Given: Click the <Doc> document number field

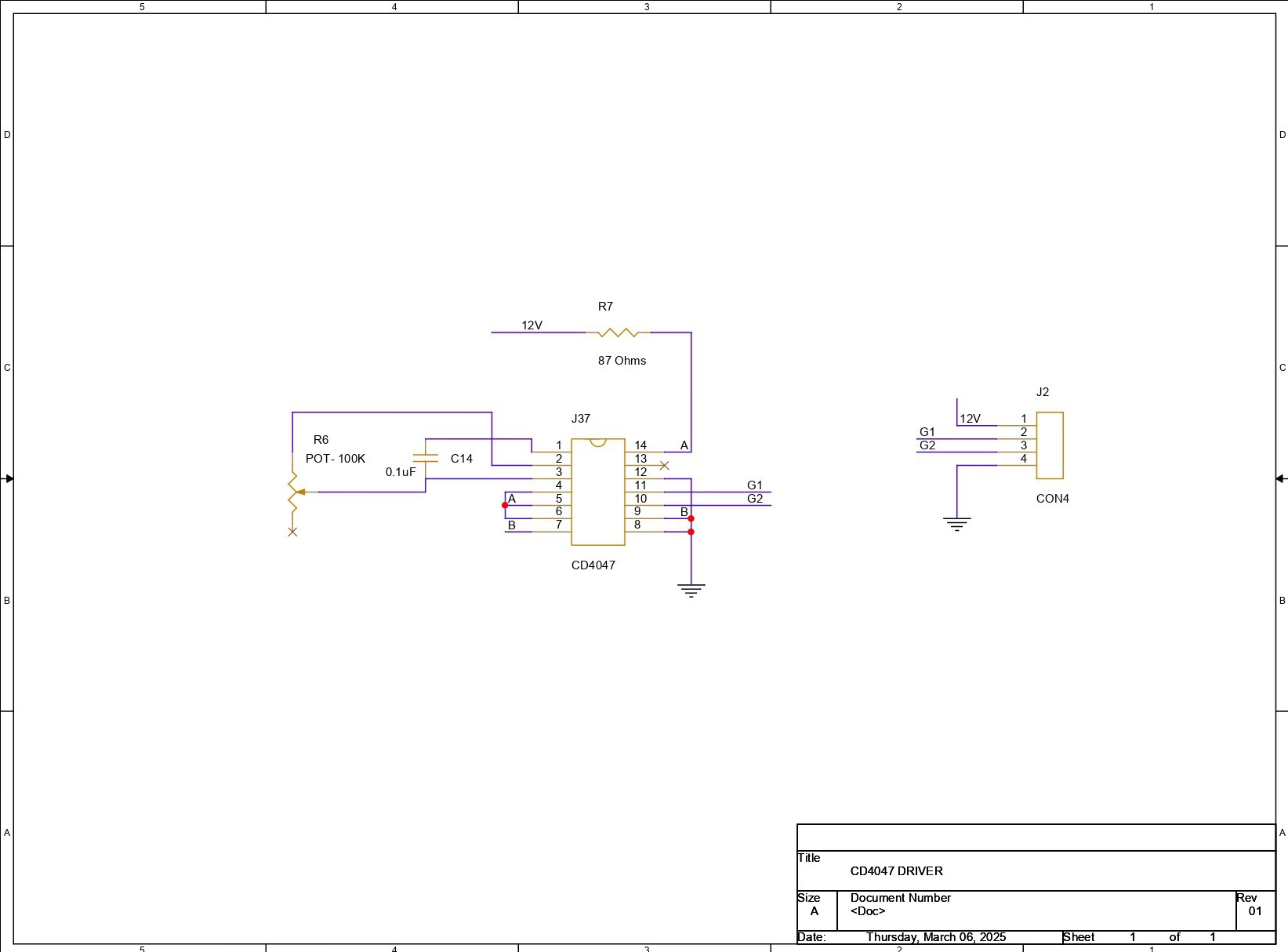Looking at the screenshot, I should [x=867, y=911].
